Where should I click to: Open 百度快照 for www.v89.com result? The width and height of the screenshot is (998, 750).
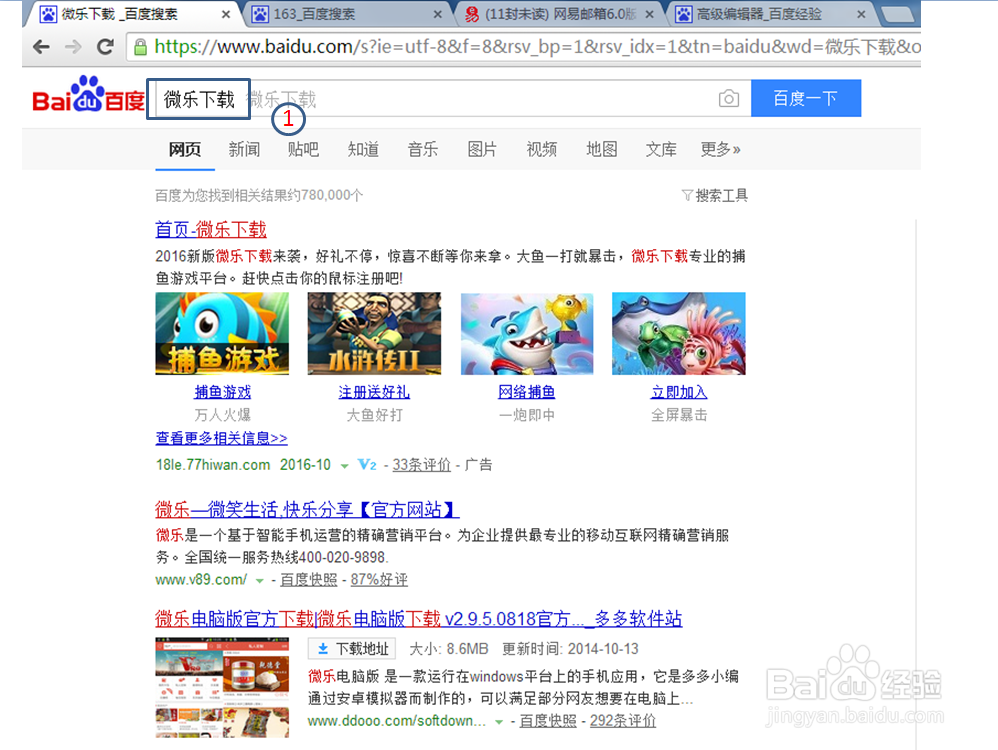point(309,579)
